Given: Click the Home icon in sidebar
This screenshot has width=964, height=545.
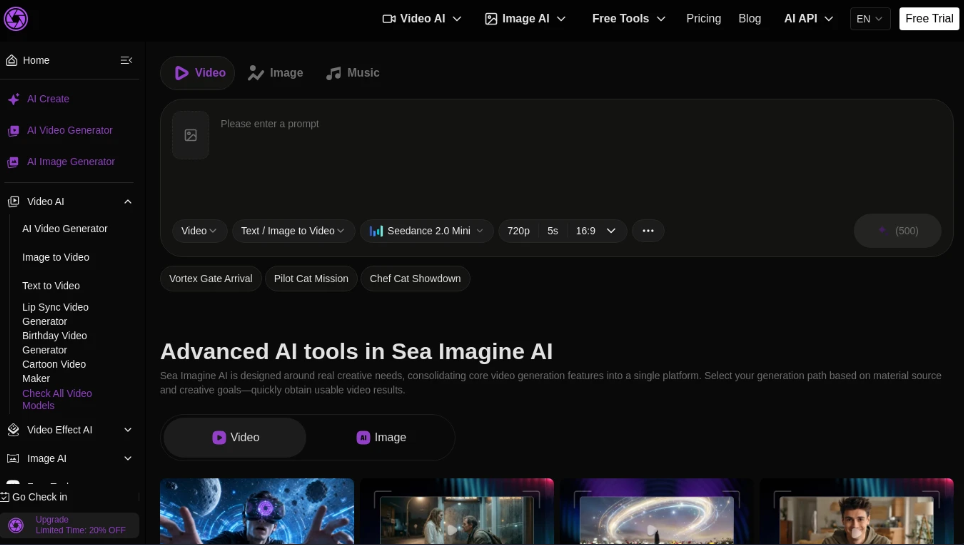Looking at the screenshot, I should [x=12, y=60].
